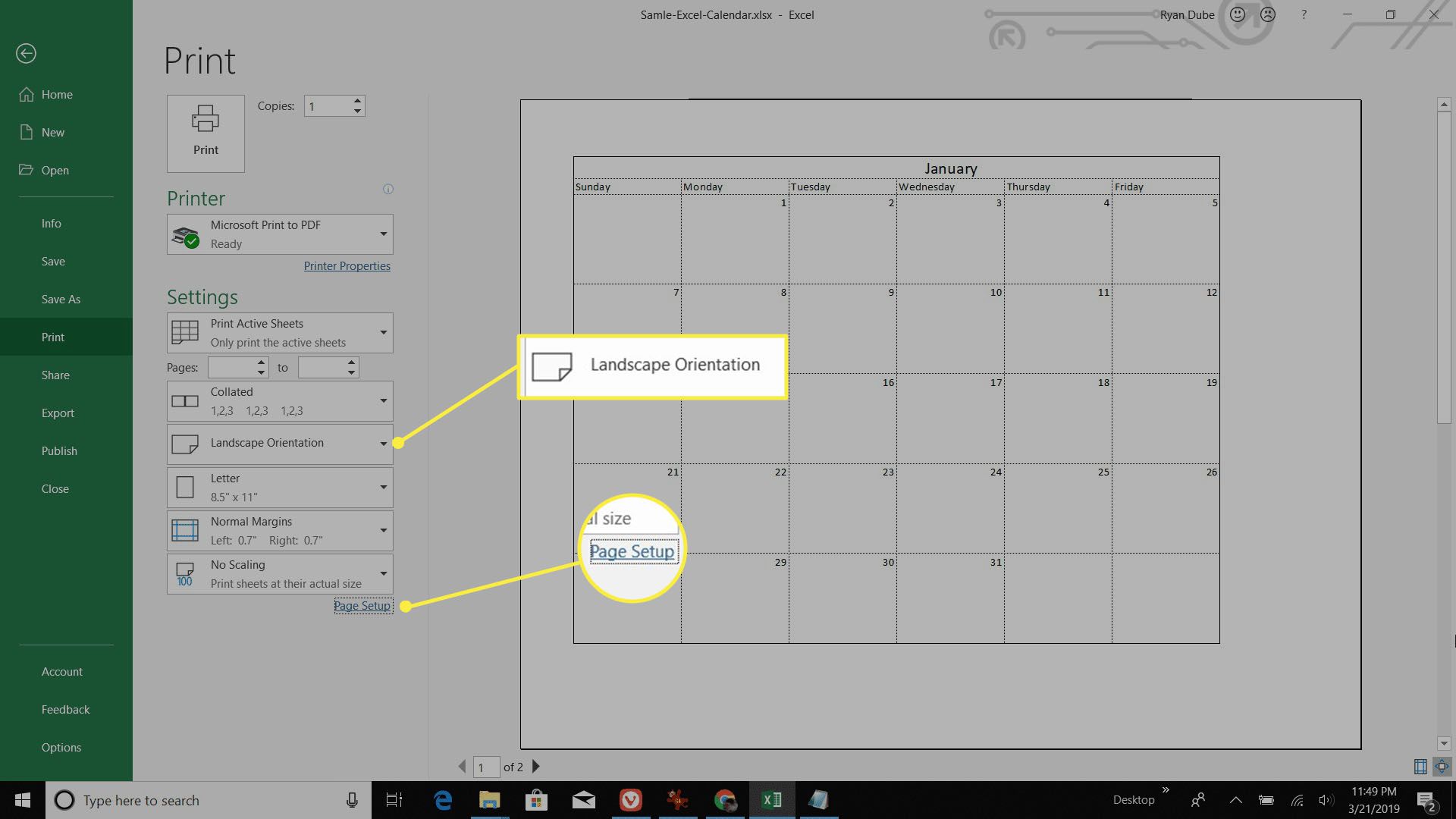Click the No Scaling icon
The width and height of the screenshot is (1456, 819).
click(184, 574)
